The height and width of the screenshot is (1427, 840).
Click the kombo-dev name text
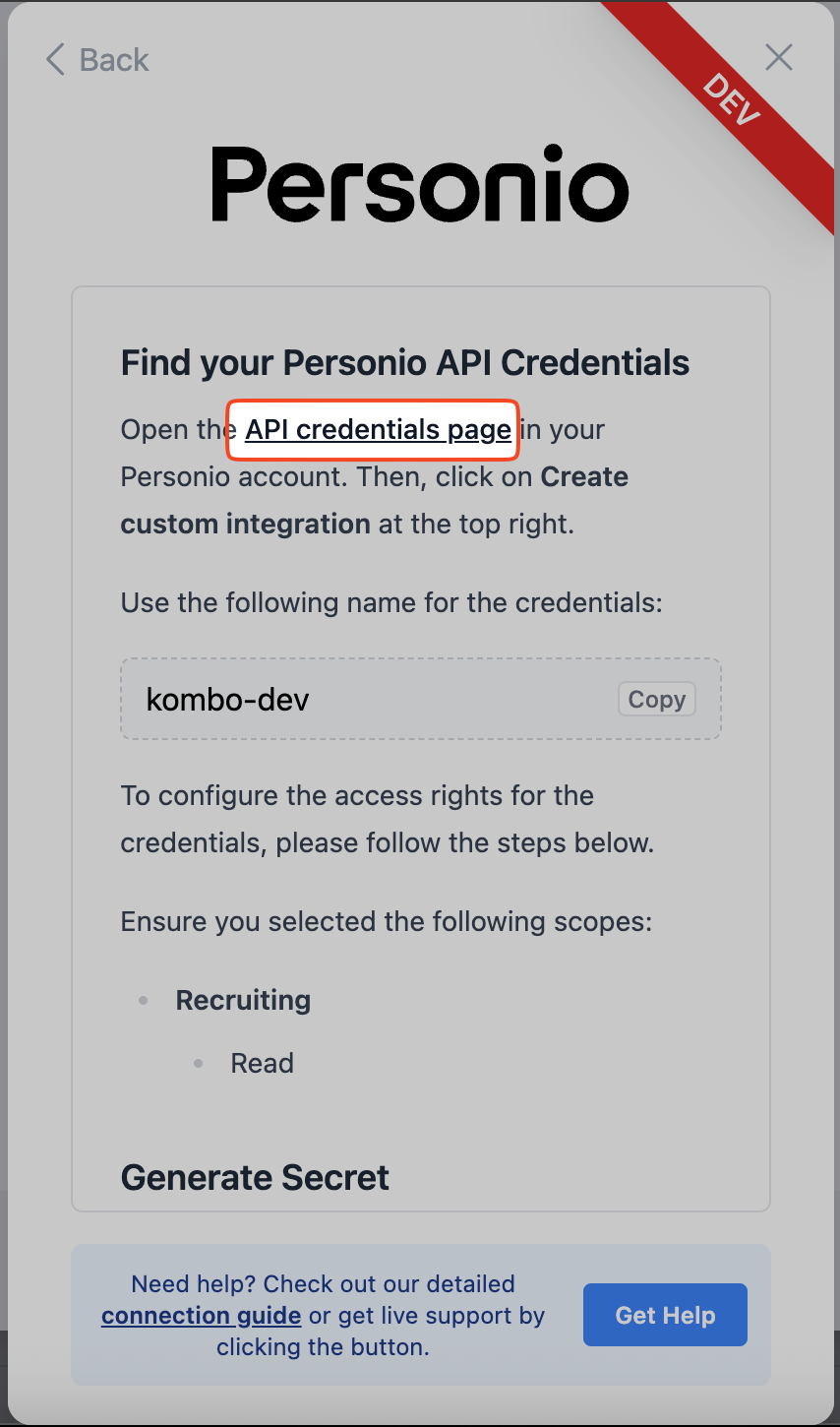tap(228, 700)
